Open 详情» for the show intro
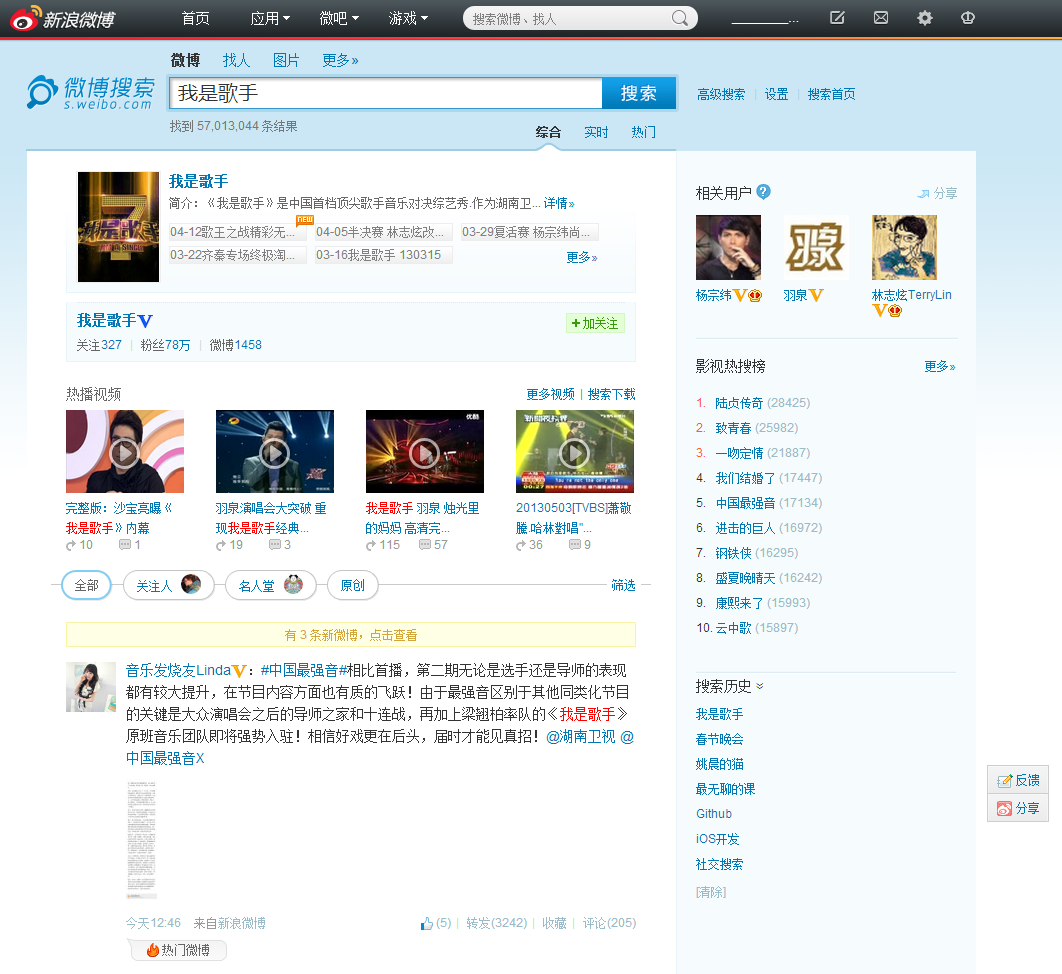 coord(559,203)
